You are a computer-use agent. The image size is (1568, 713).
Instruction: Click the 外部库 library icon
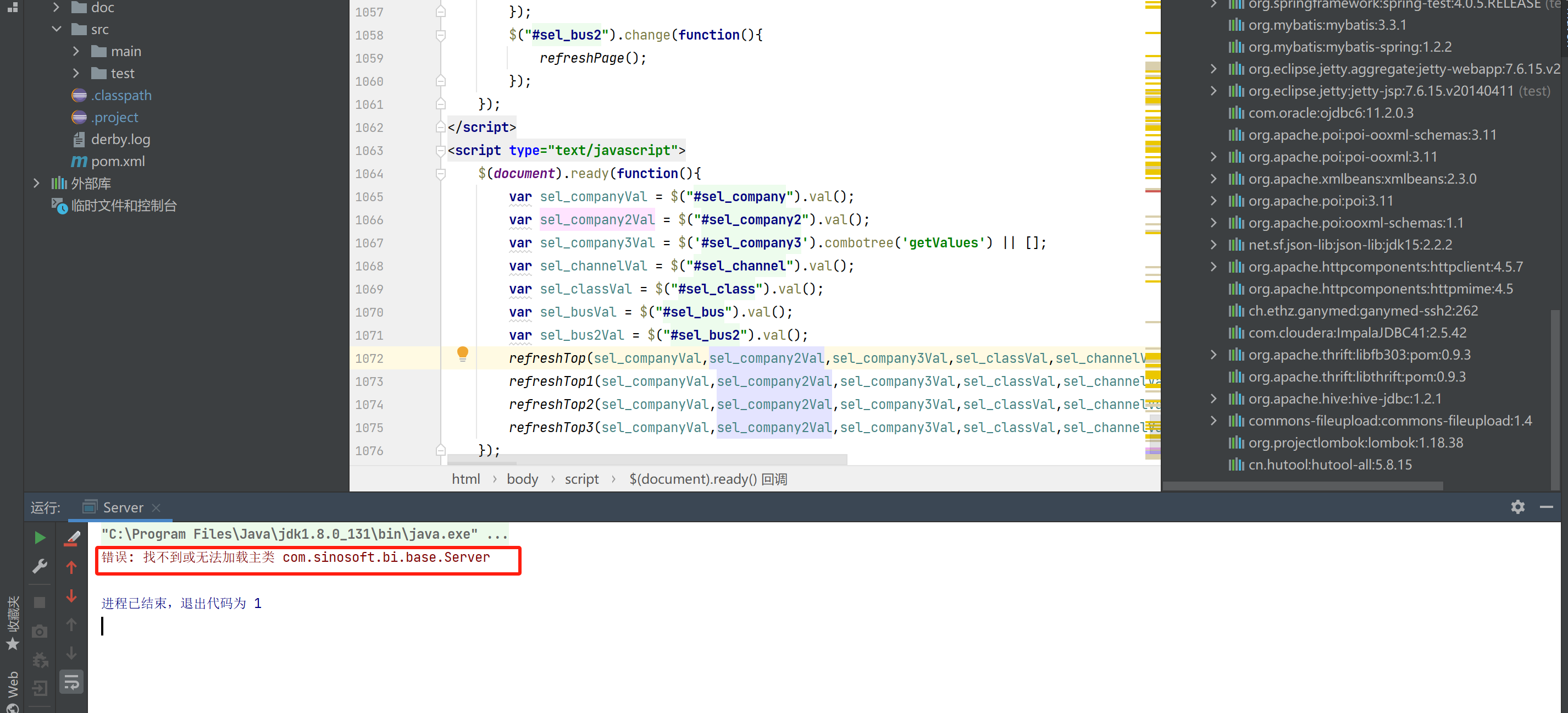click(59, 183)
